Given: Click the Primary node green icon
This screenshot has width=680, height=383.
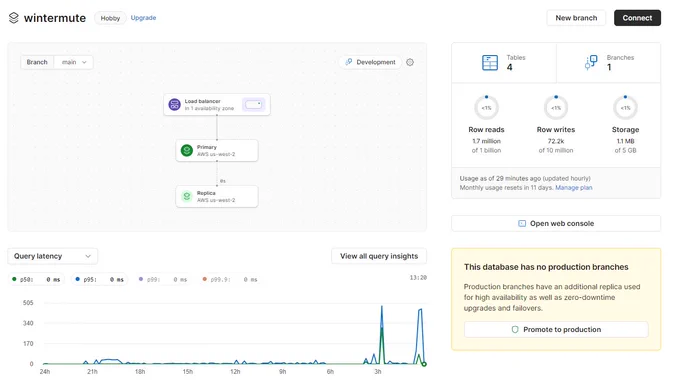Looking at the screenshot, I should (x=186, y=151).
